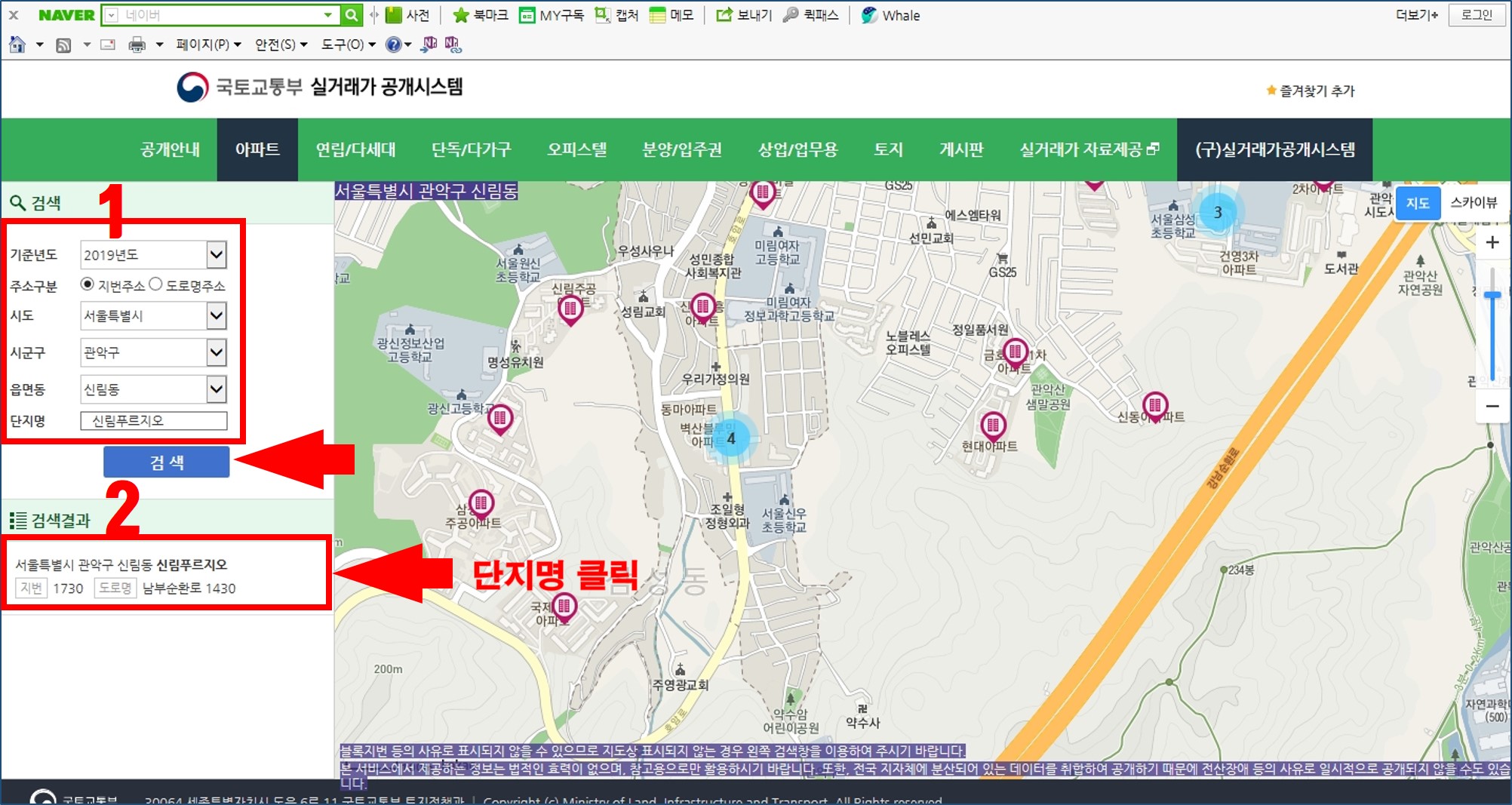Open 실거래가 자료제공 external link tab
The height and width of the screenshot is (805, 1512).
point(1089,149)
